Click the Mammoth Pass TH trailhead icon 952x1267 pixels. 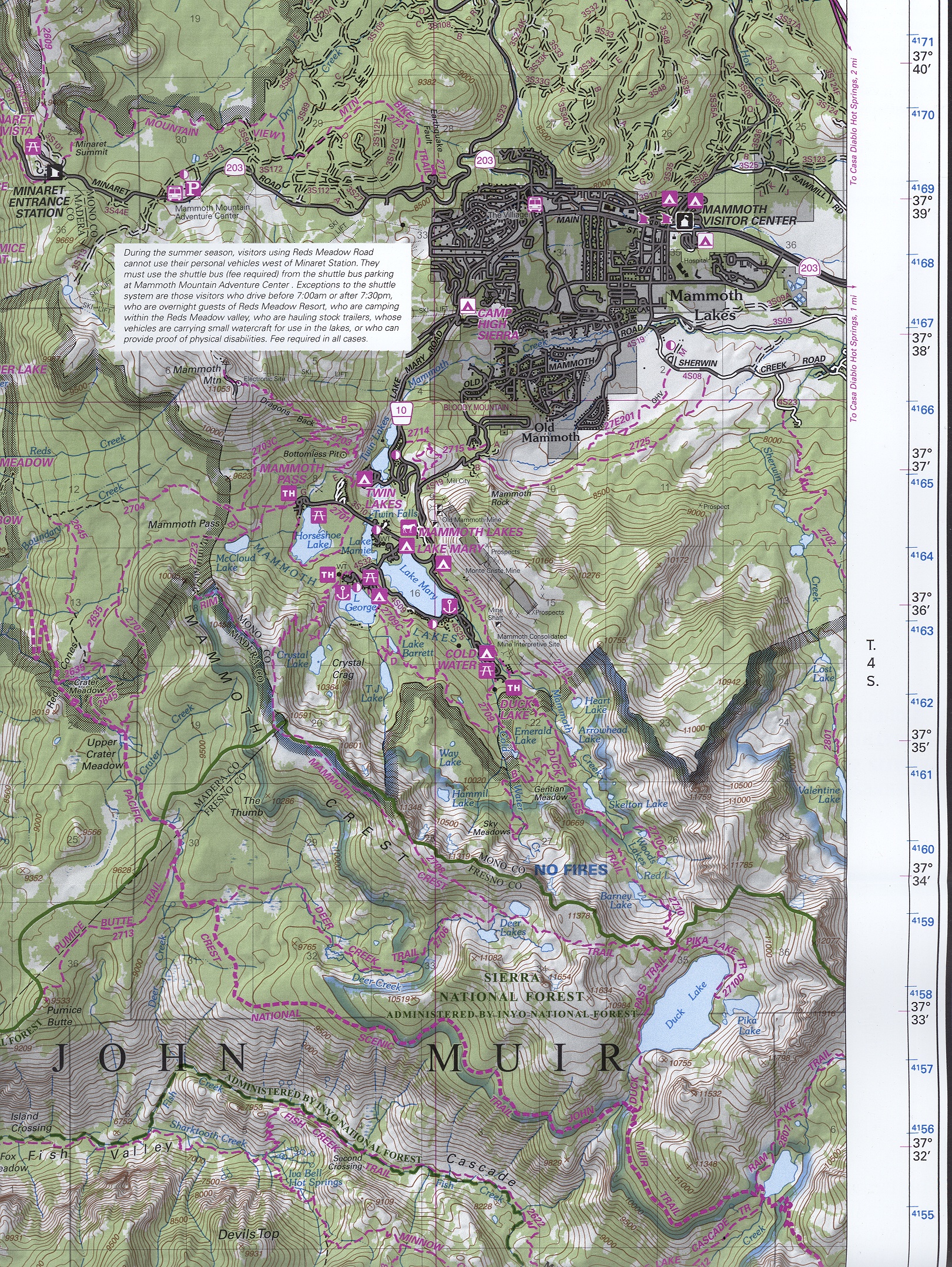click(x=288, y=494)
